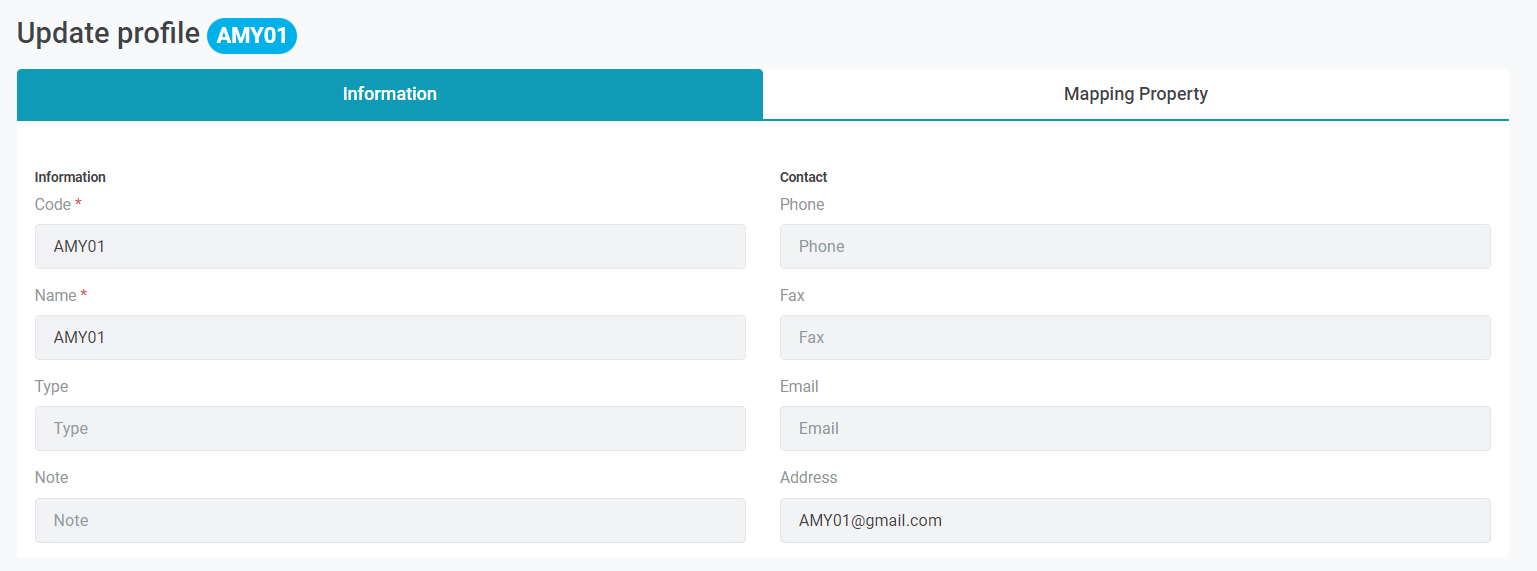Click the empty Email input field

[x=1134, y=428]
